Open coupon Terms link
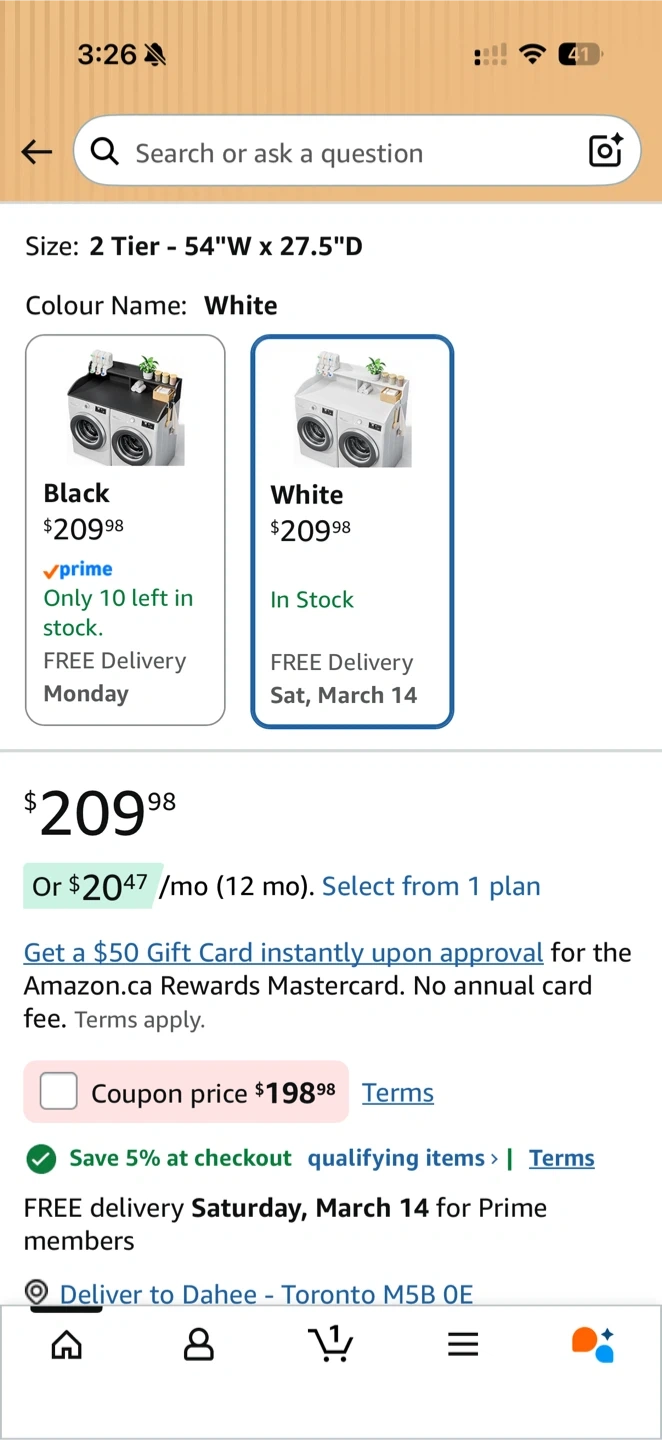The width and height of the screenshot is (662, 1440). tap(398, 1093)
